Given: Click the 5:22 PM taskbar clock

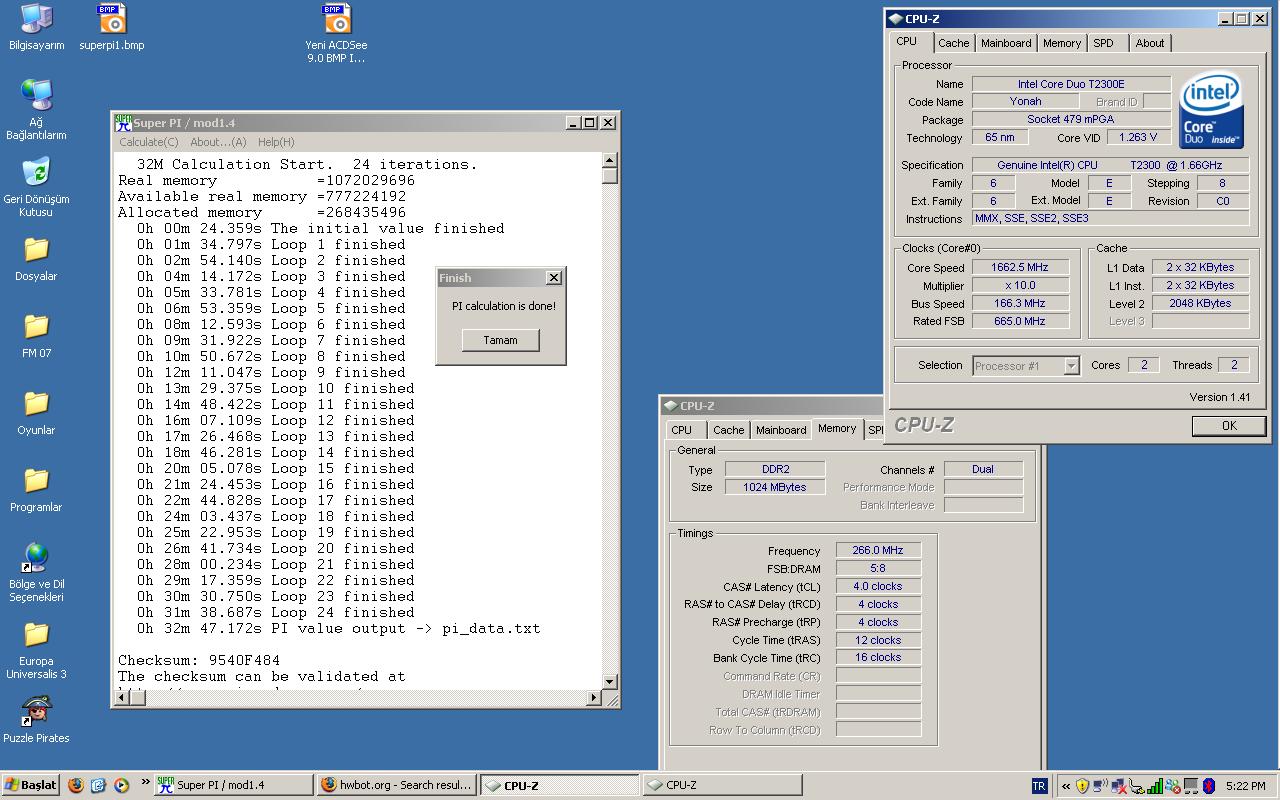Looking at the screenshot, I should tap(1245, 786).
